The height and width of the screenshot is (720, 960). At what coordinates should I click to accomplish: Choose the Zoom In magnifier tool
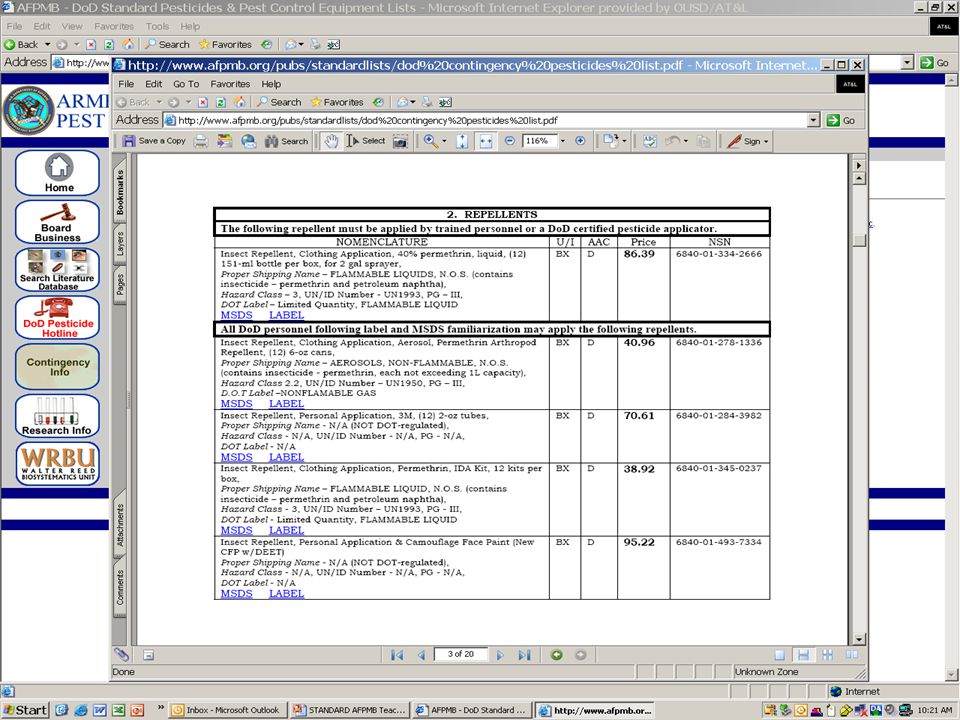pyautogui.click(x=430, y=141)
